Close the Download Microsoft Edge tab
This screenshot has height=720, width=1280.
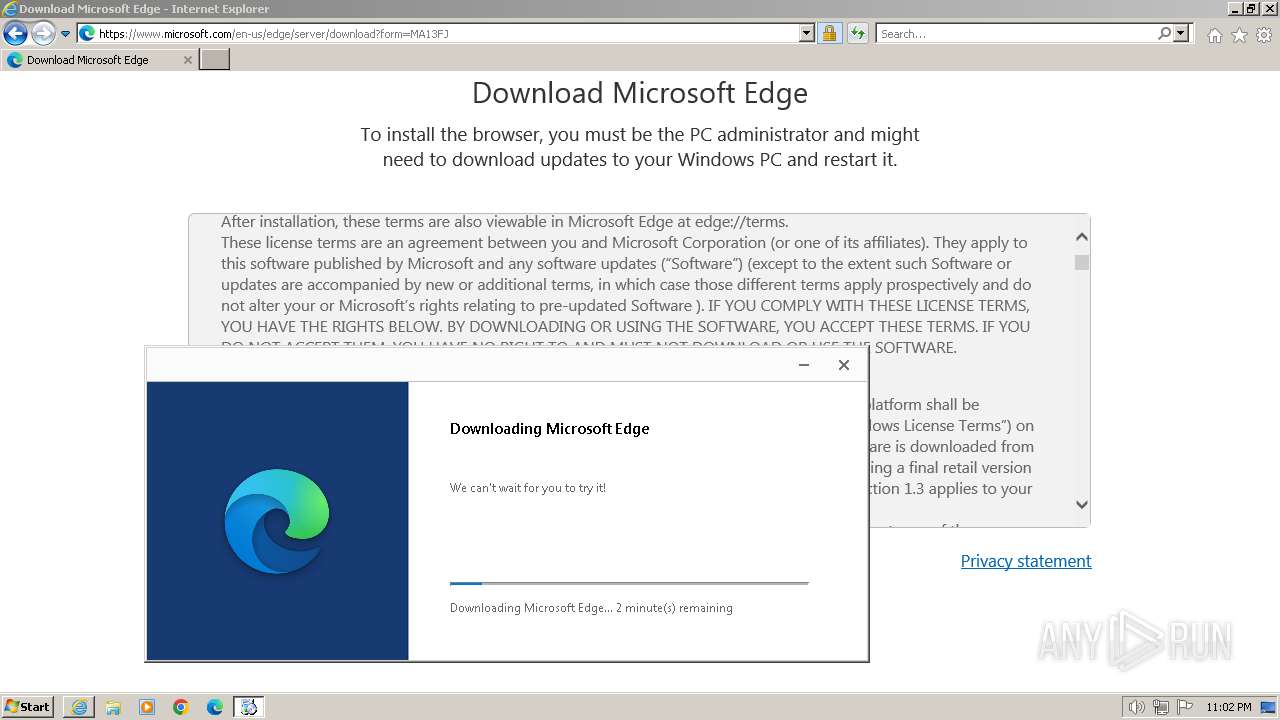tap(187, 60)
